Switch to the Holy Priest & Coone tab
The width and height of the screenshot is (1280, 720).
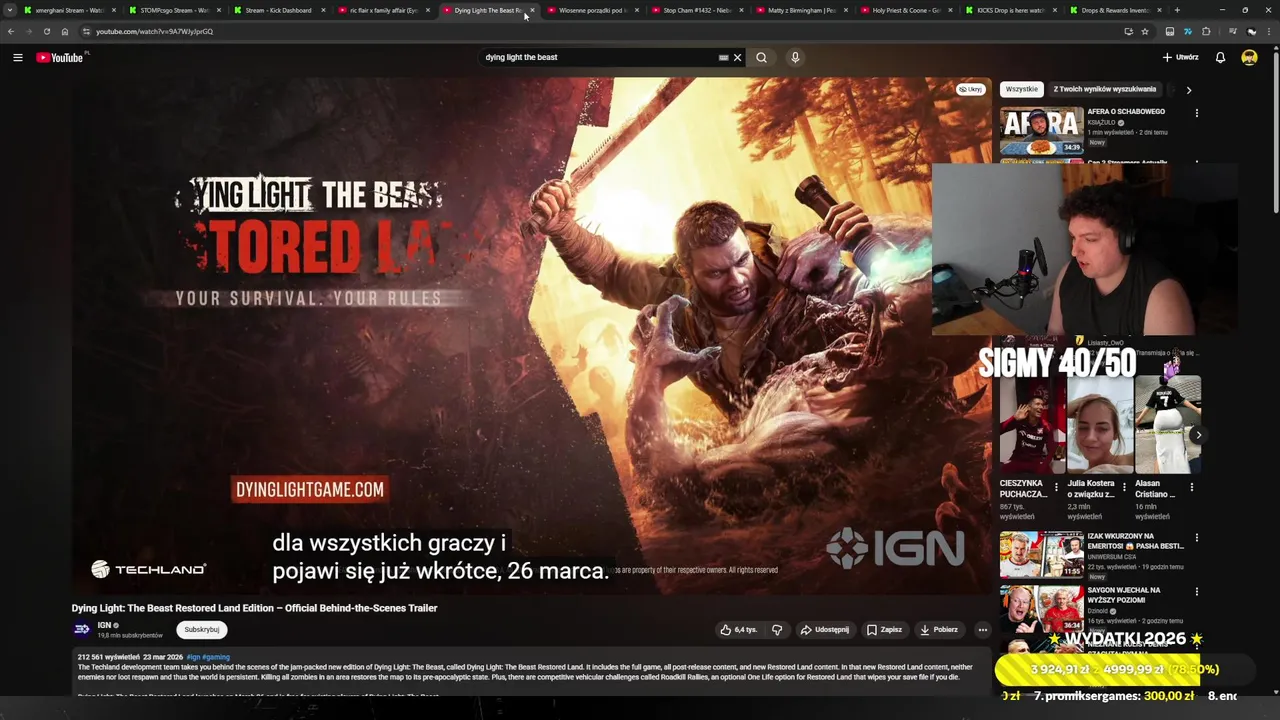(x=907, y=10)
